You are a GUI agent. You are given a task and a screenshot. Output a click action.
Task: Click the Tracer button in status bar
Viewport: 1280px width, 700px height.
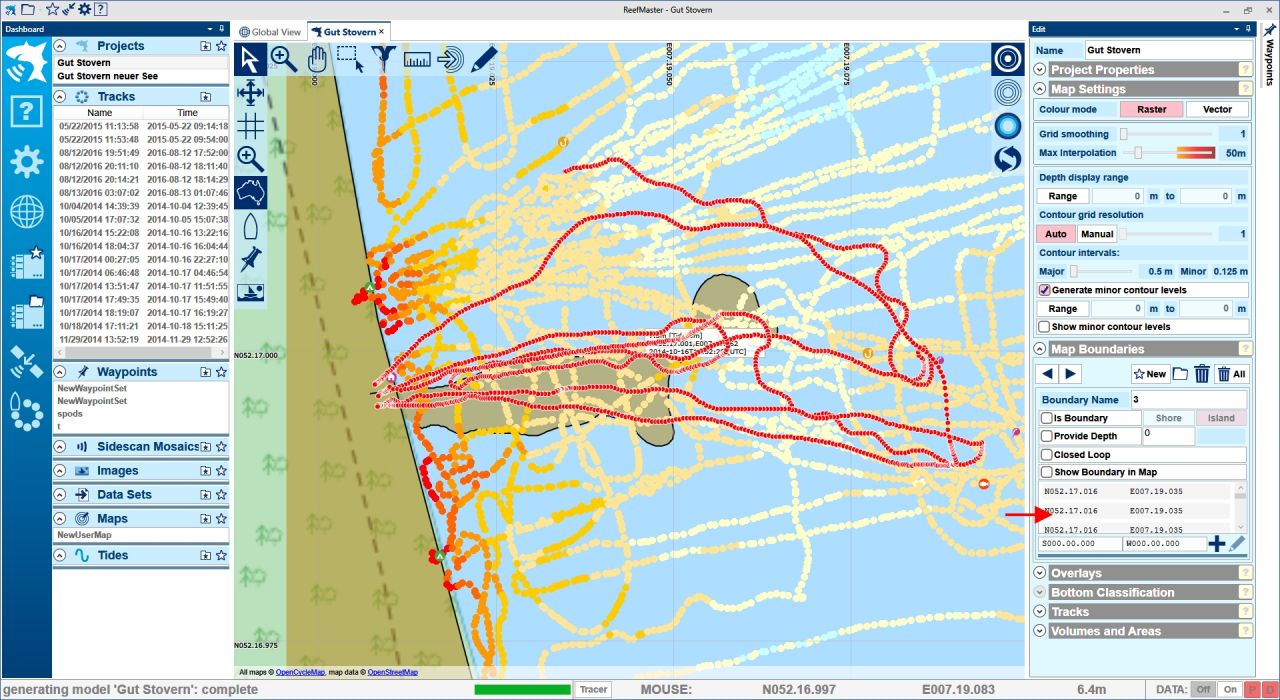coord(593,689)
